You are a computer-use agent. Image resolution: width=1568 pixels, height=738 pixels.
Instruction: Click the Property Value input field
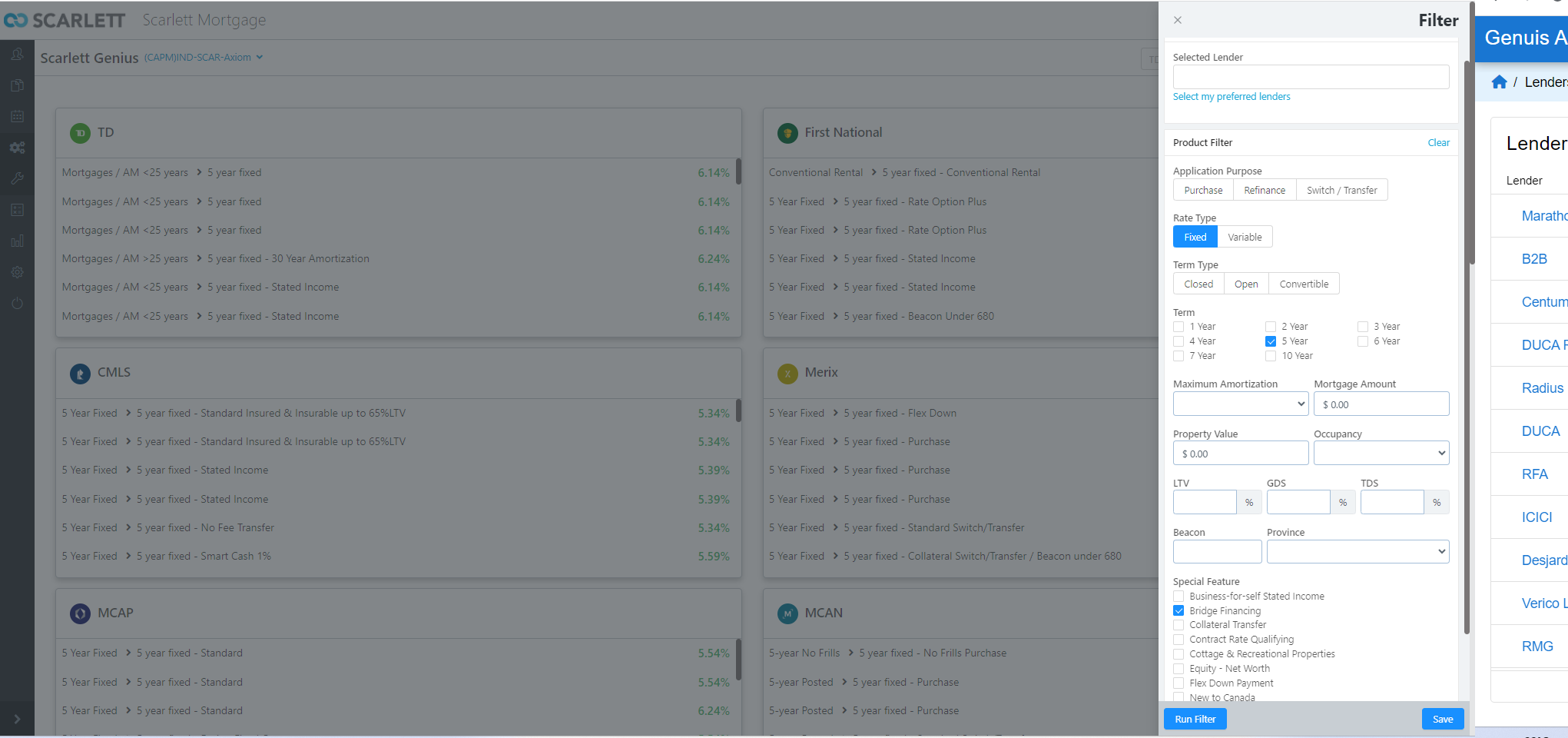pos(1241,453)
